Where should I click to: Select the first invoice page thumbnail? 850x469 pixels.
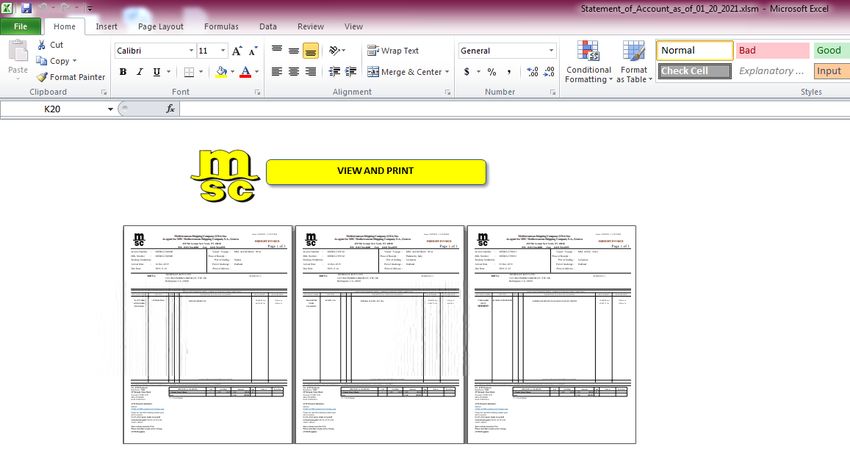click(x=208, y=335)
